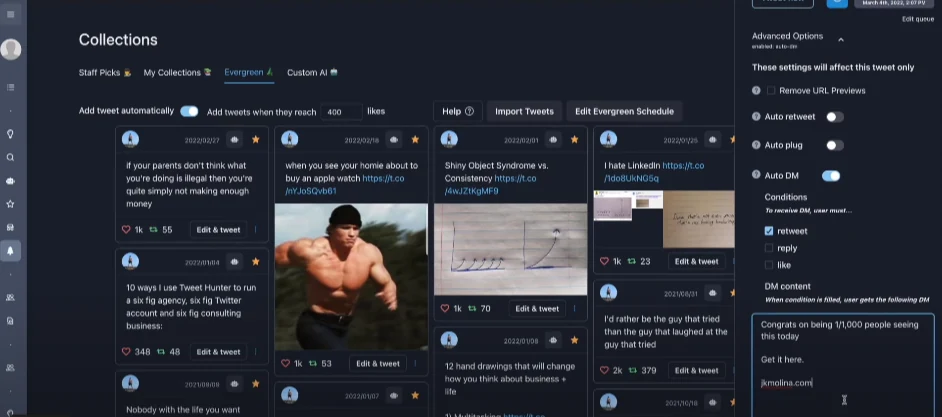Open the hand-drawn graph image thumbnail
This screenshot has width=942, height=417.
click(511, 249)
